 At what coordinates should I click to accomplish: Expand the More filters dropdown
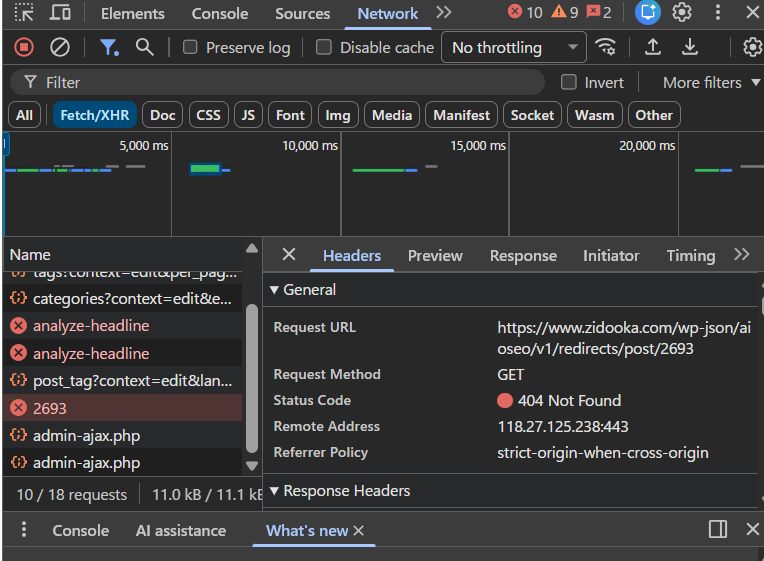click(711, 82)
